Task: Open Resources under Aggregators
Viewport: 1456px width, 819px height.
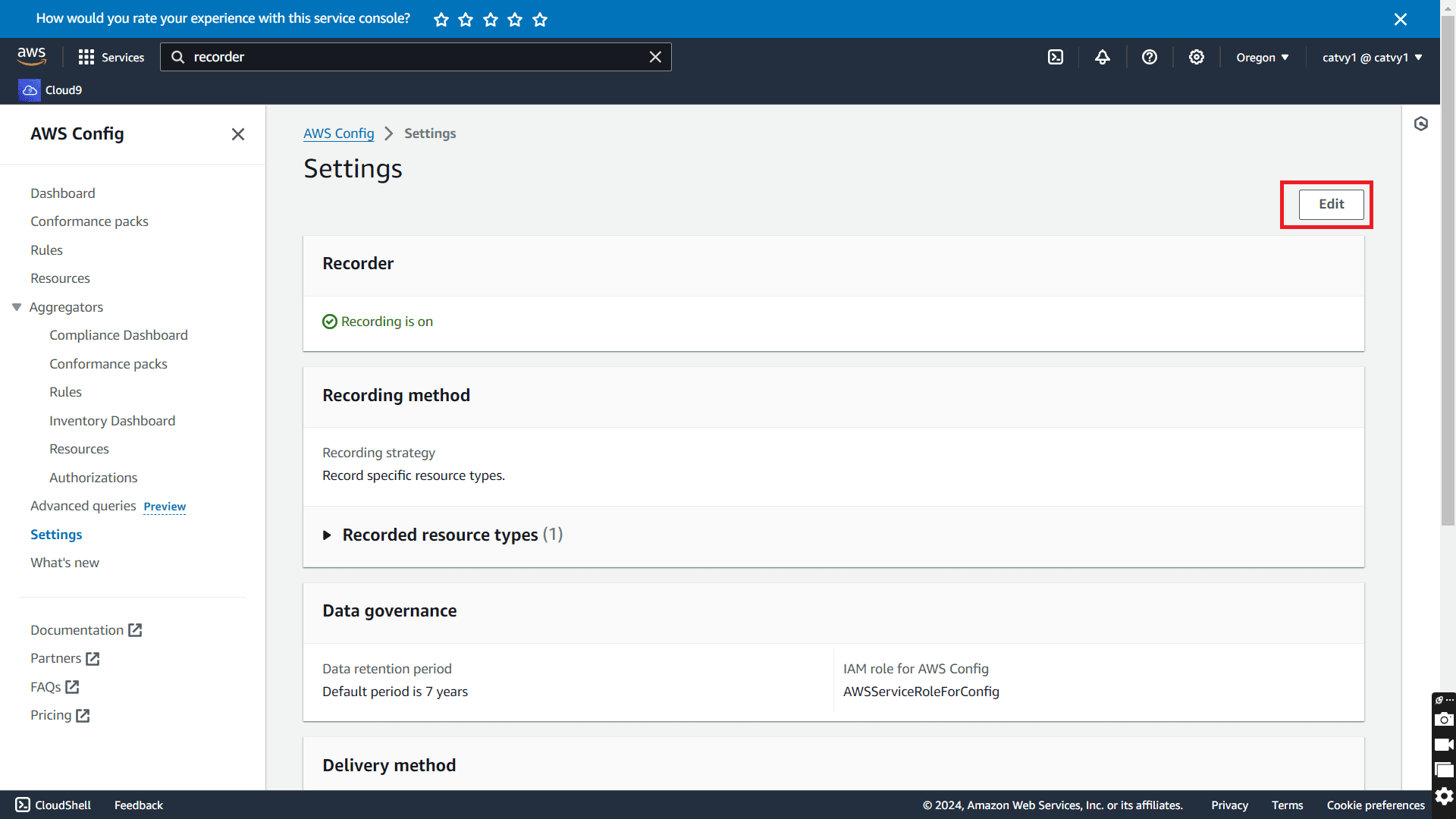Action: pos(79,449)
